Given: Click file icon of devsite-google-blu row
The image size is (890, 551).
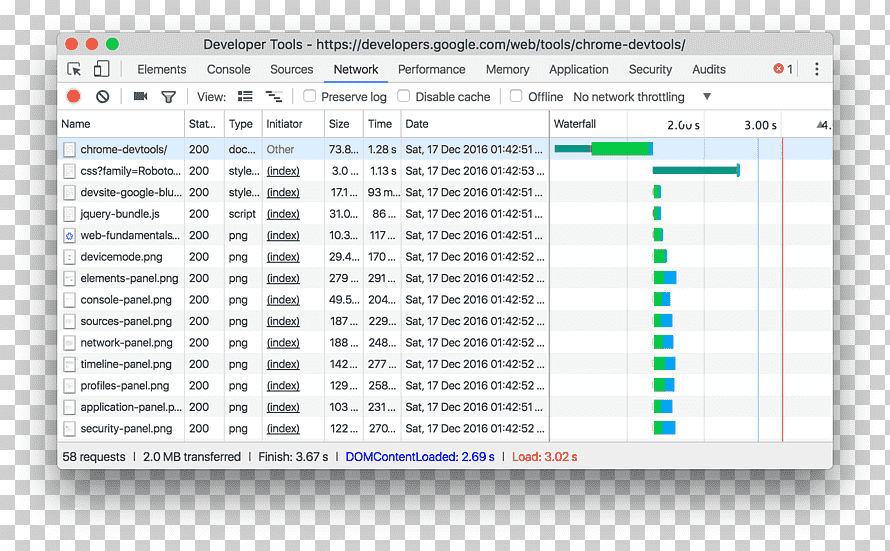Looking at the screenshot, I should point(69,193).
